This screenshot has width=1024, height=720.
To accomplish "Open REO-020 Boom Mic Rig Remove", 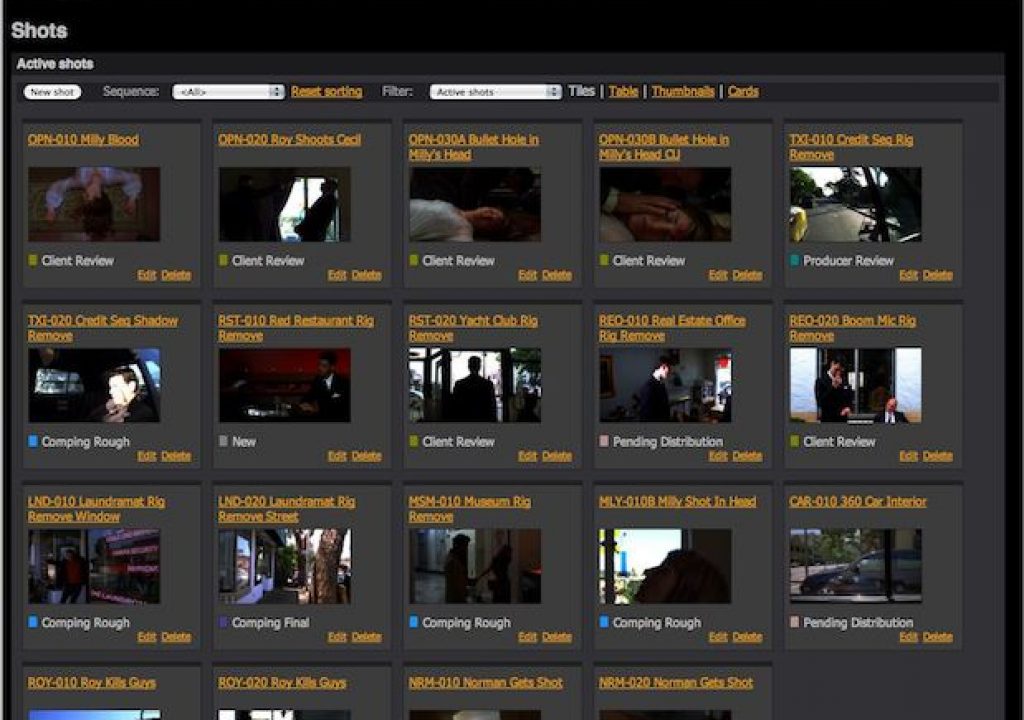I will pos(852,328).
